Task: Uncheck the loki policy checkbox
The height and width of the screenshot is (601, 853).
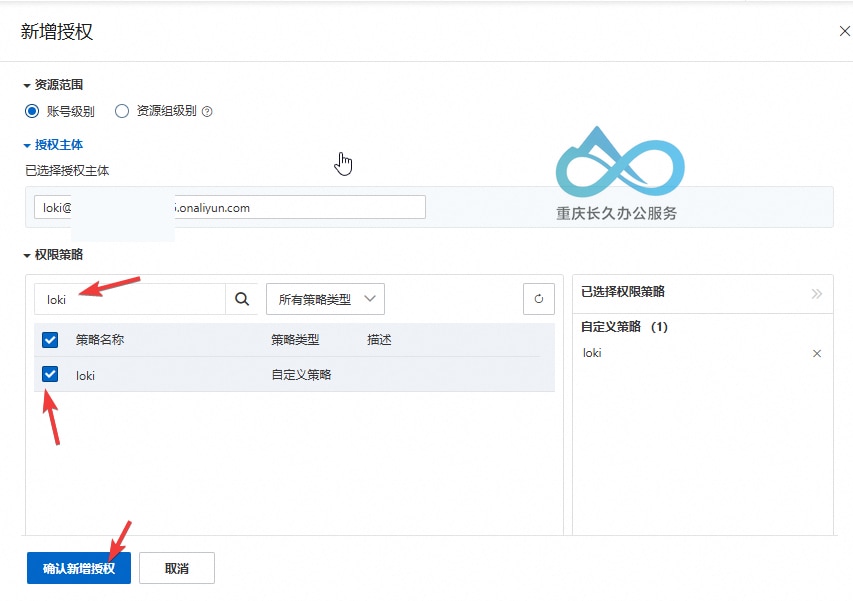Action: point(50,374)
